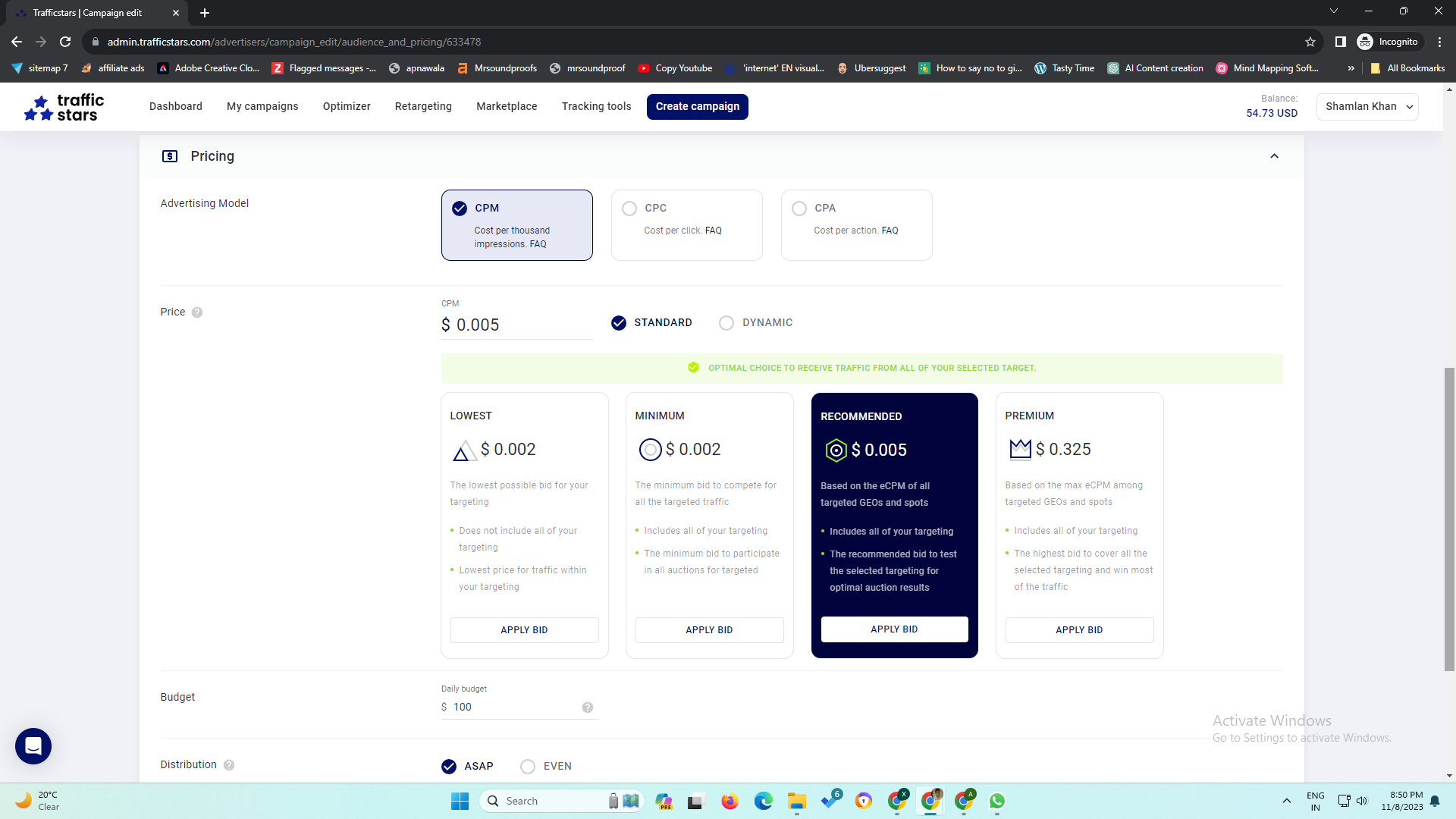Open the Marketplace page
This screenshot has width=1456, height=819.
coord(507,107)
